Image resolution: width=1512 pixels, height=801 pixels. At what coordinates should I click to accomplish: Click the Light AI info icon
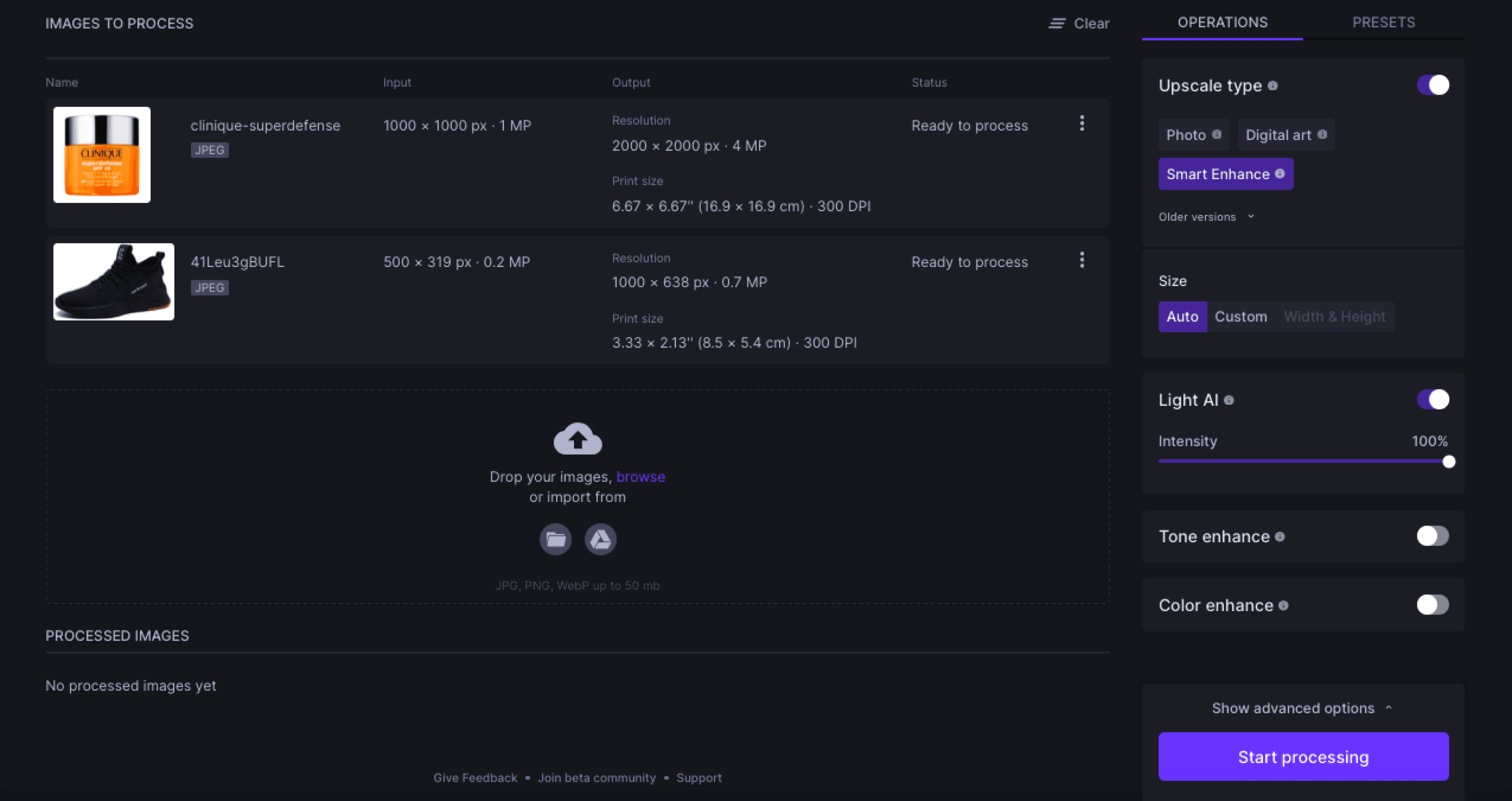click(x=1229, y=400)
